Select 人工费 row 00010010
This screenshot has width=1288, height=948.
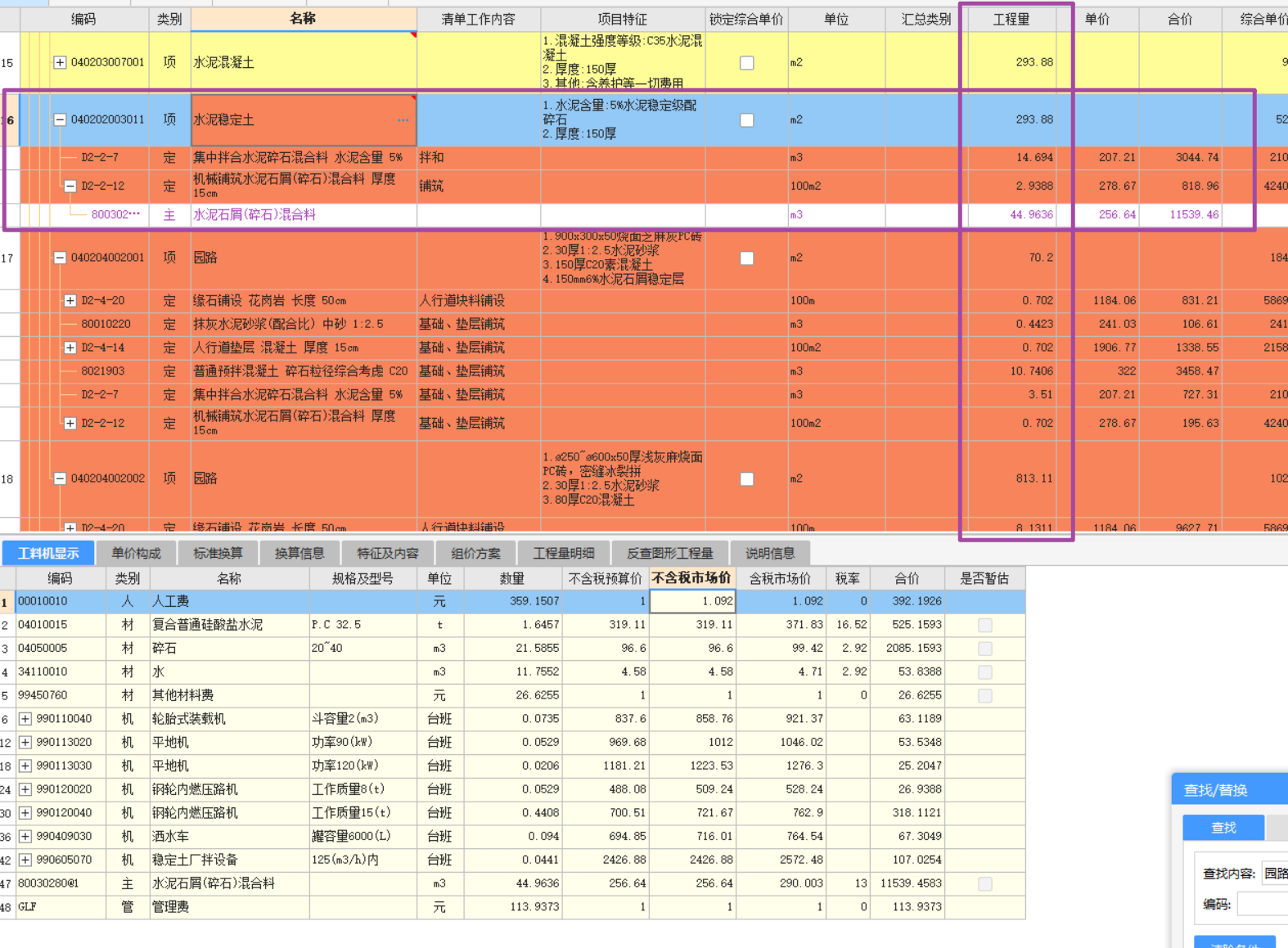click(x=512, y=601)
